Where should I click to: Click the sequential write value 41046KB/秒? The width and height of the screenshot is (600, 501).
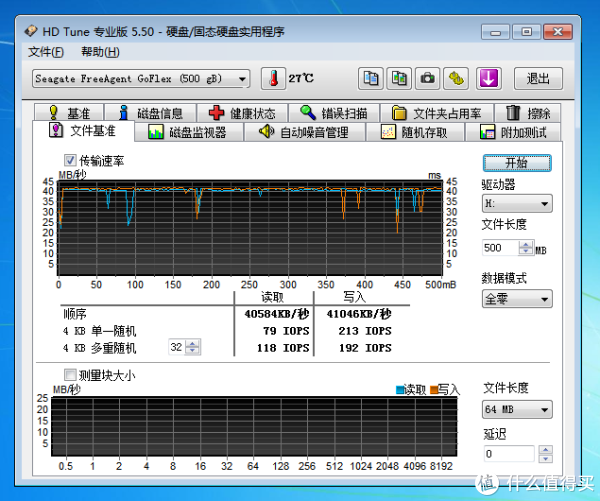[x=359, y=314]
